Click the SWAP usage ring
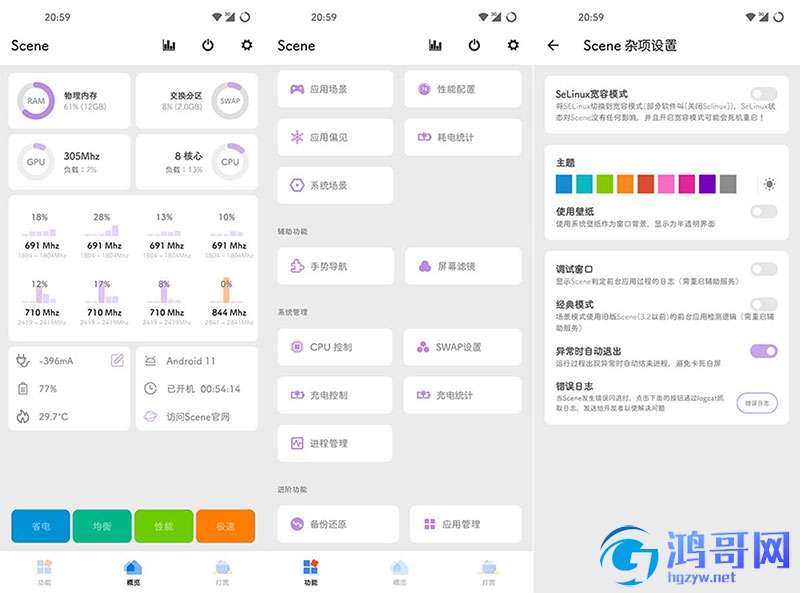The width and height of the screenshot is (800, 593). pyautogui.click(x=230, y=101)
